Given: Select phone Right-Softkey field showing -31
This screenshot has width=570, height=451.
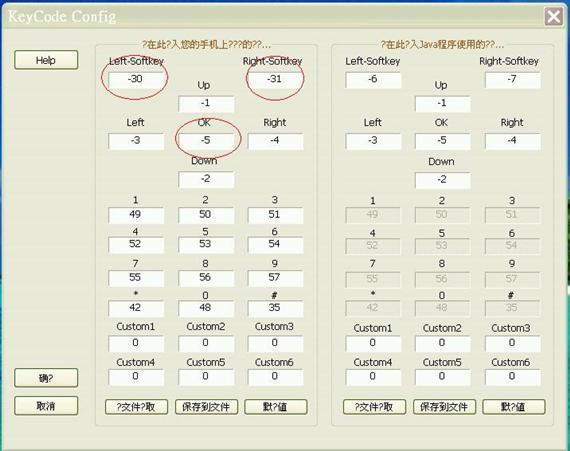Looking at the screenshot, I should (x=275, y=80).
